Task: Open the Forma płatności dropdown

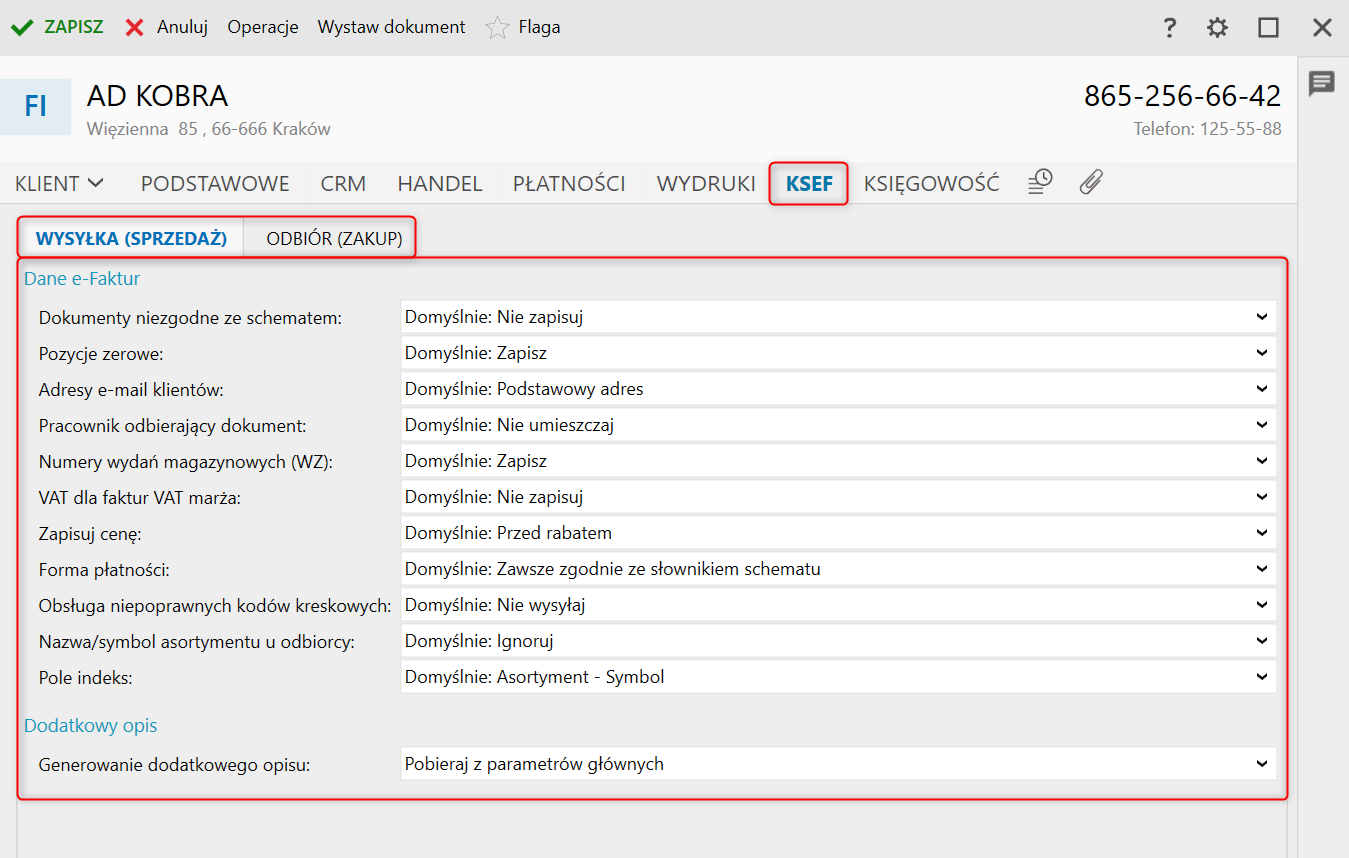Action: (838, 569)
